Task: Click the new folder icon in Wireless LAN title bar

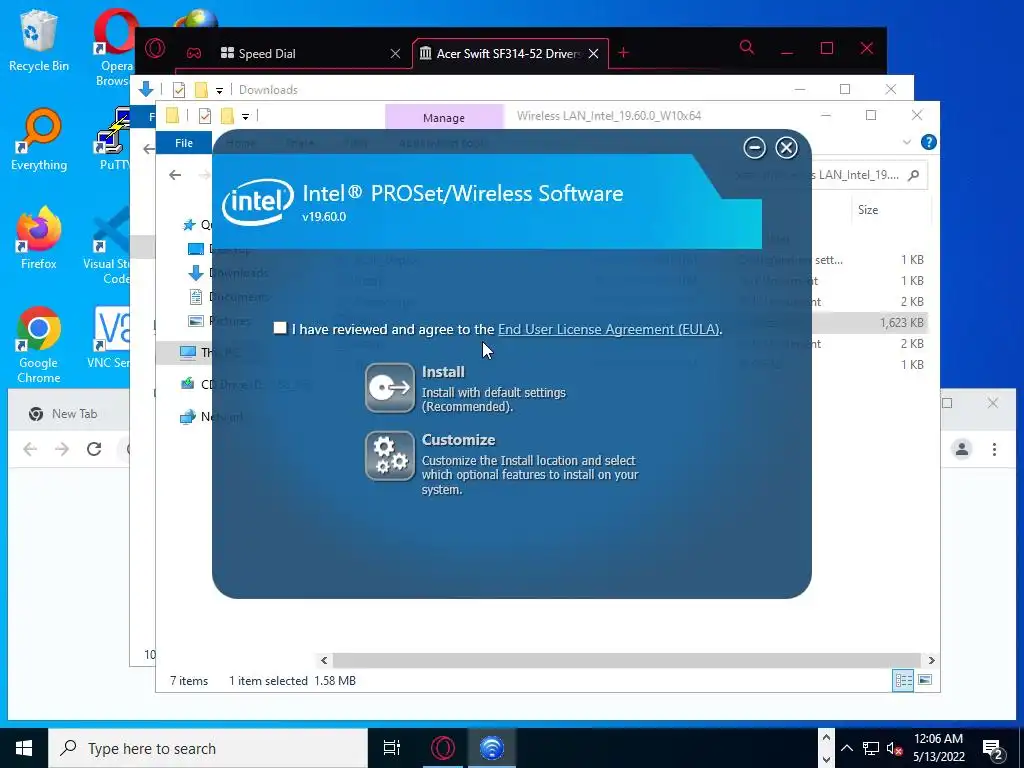Action: coord(227,116)
